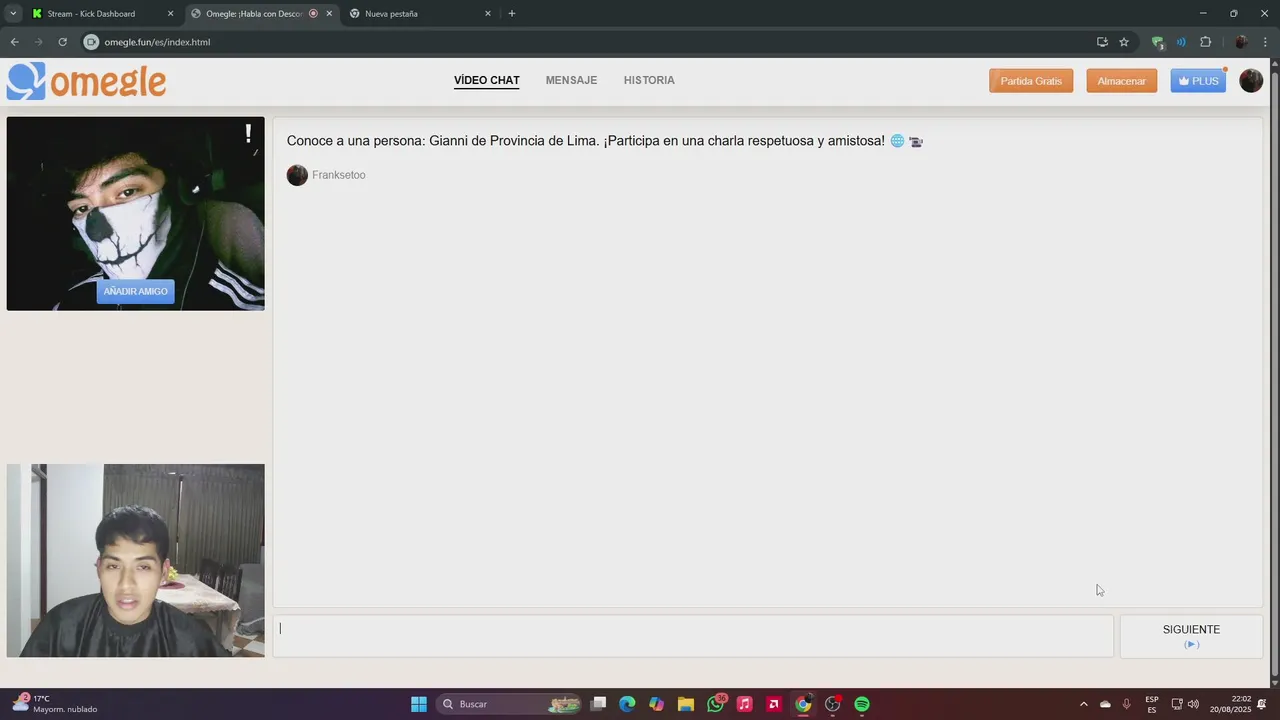Open Spotify from taskbar

(862, 704)
